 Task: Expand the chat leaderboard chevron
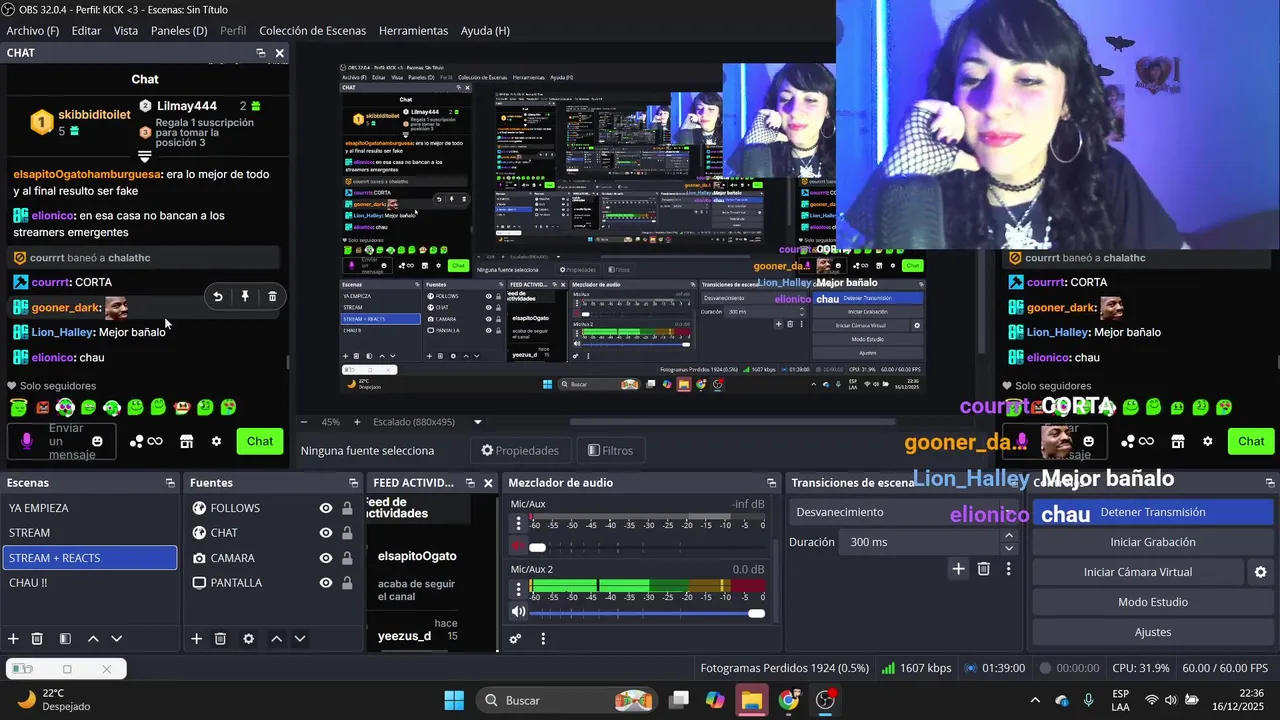pyautogui.click(x=144, y=157)
